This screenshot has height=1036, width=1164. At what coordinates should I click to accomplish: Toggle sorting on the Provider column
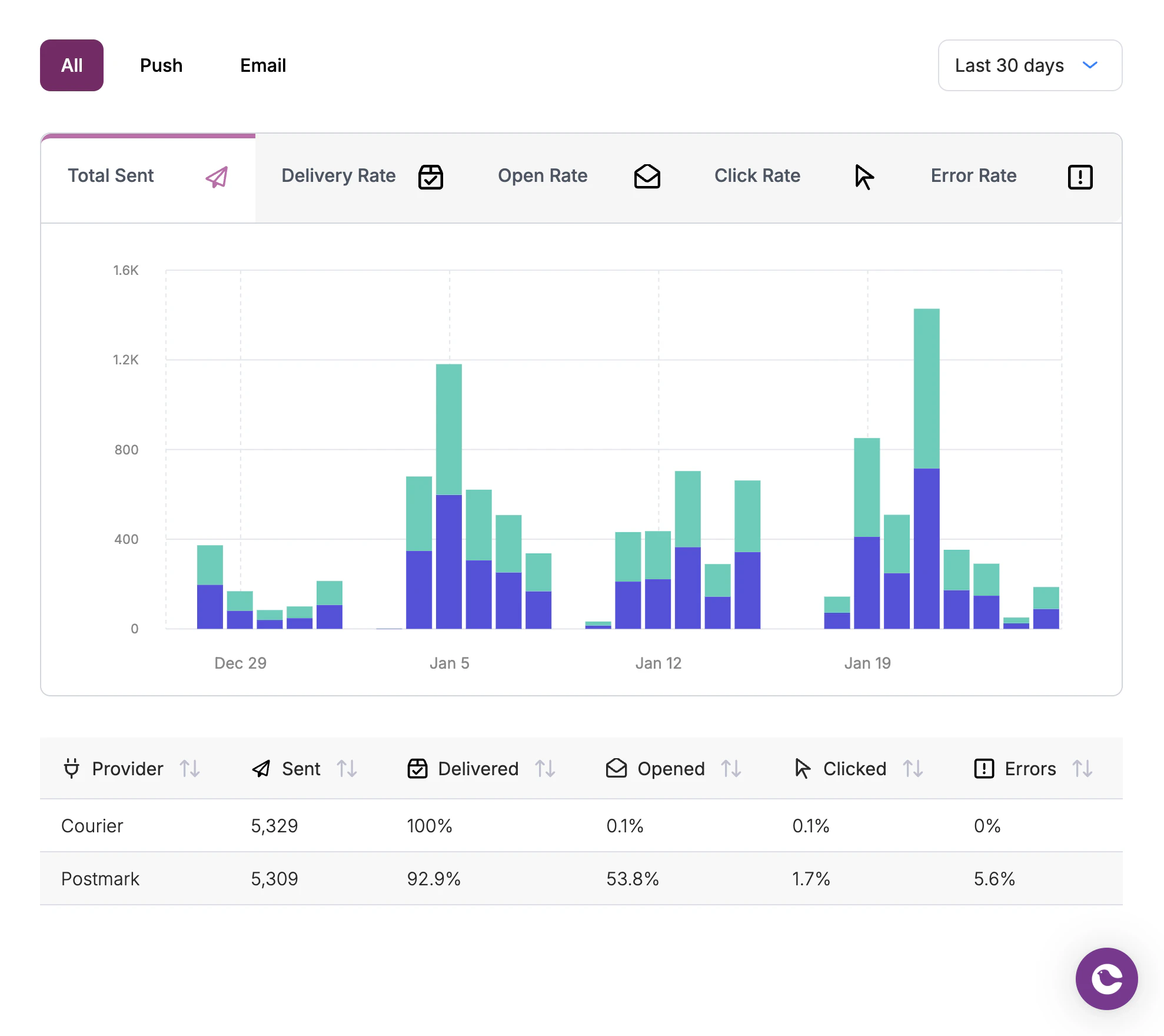click(x=189, y=768)
